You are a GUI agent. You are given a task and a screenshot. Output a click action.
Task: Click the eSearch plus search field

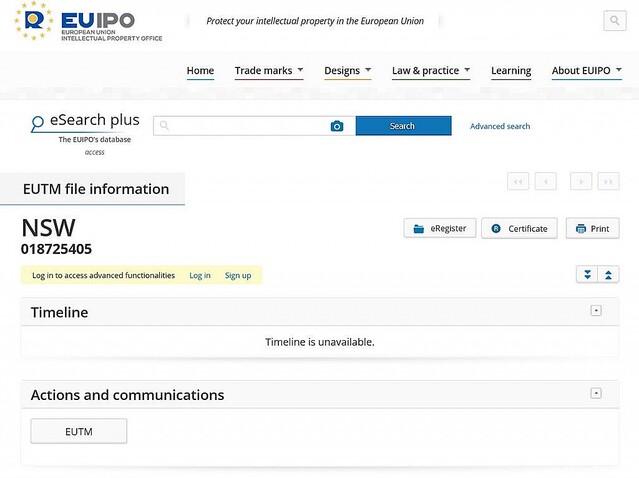coord(245,126)
